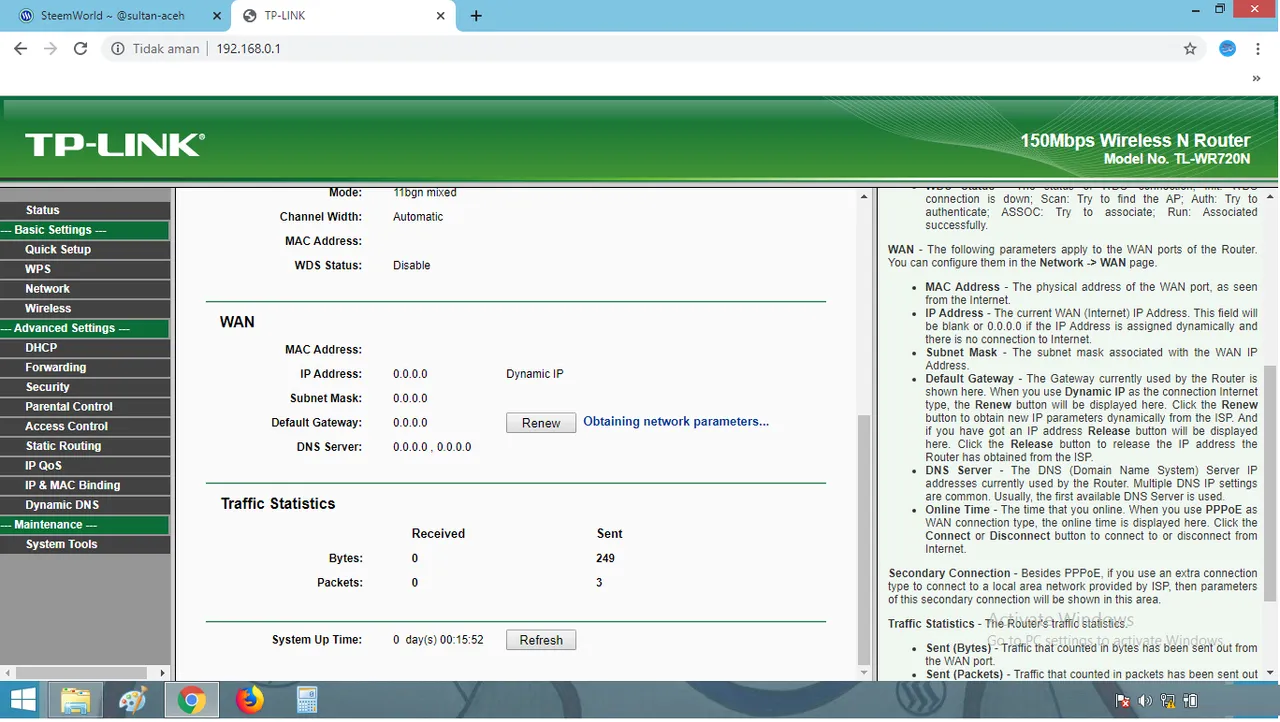Open the Windows Start menu

tap(23, 701)
